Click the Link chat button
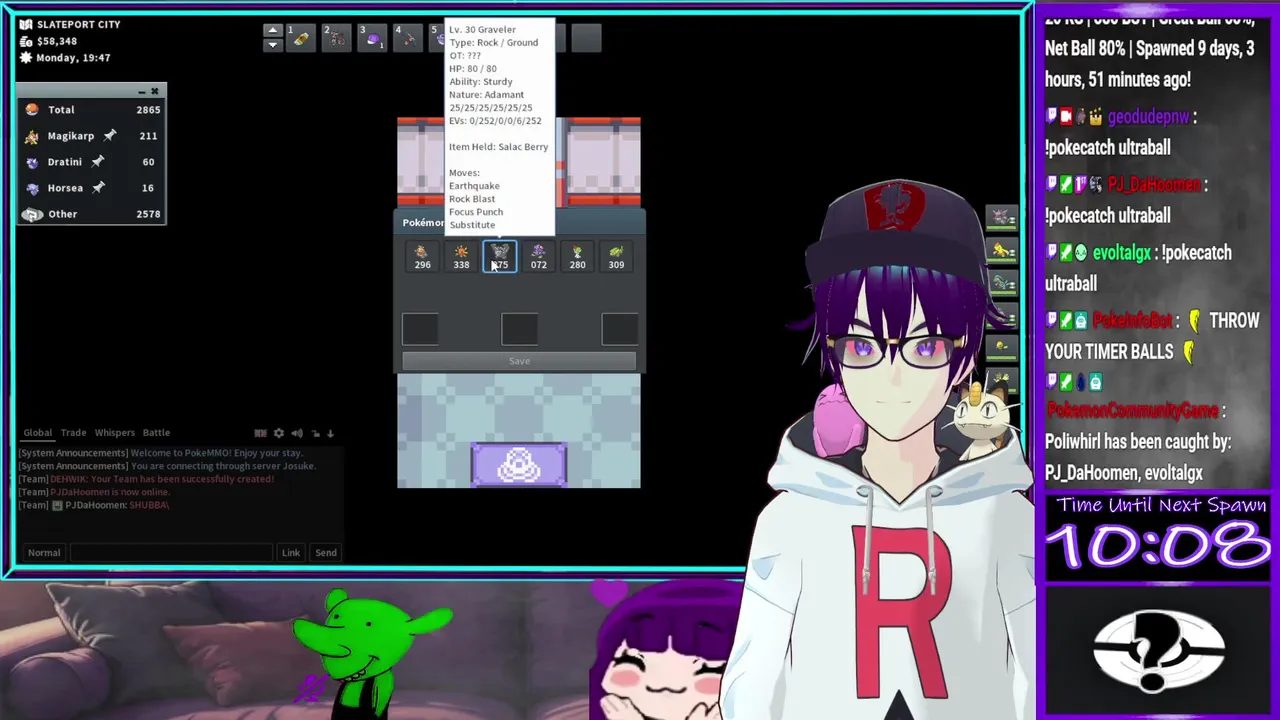The width and height of the screenshot is (1280, 720). (291, 552)
